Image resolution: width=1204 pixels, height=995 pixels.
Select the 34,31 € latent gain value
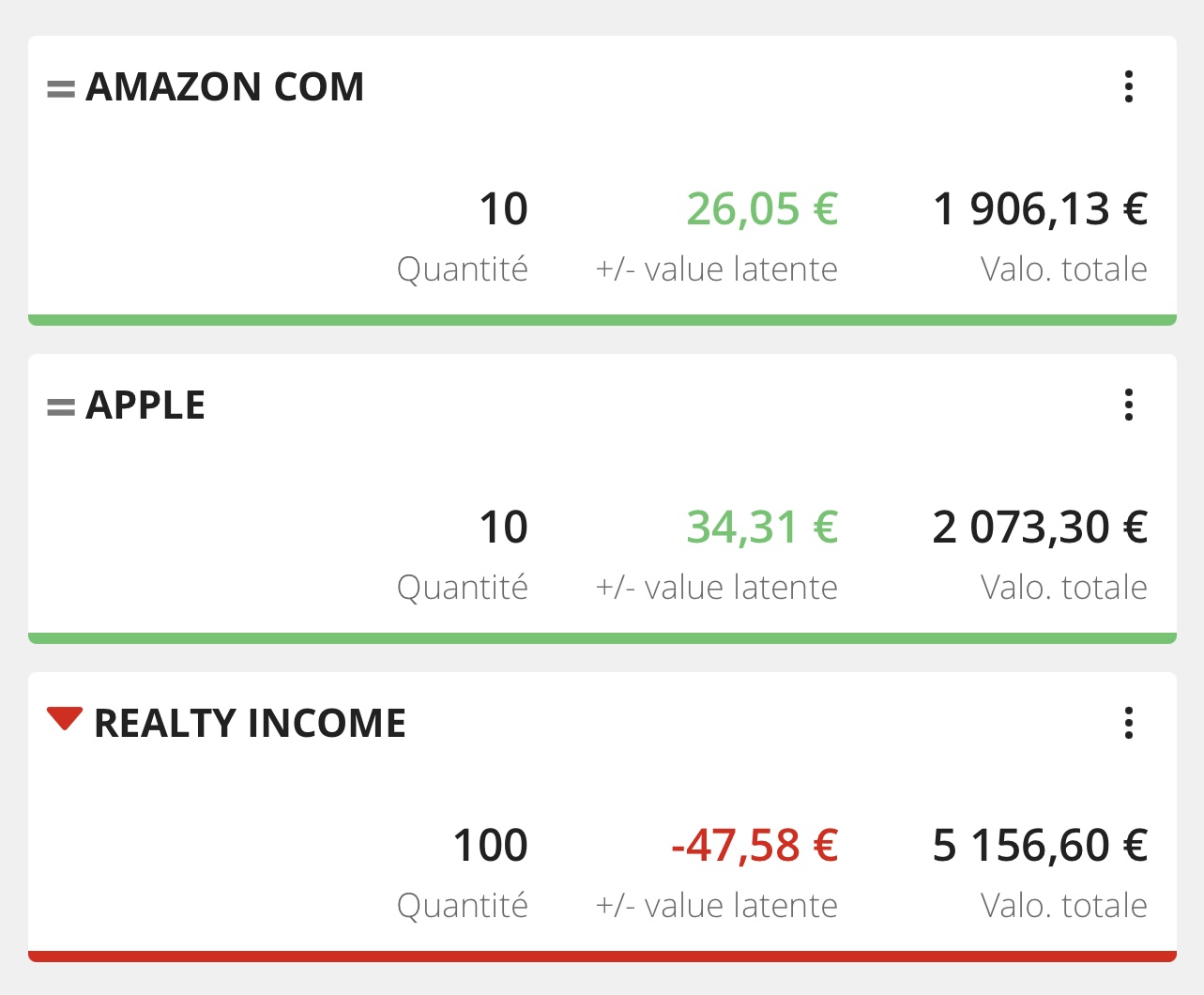[x=761, y=527]
